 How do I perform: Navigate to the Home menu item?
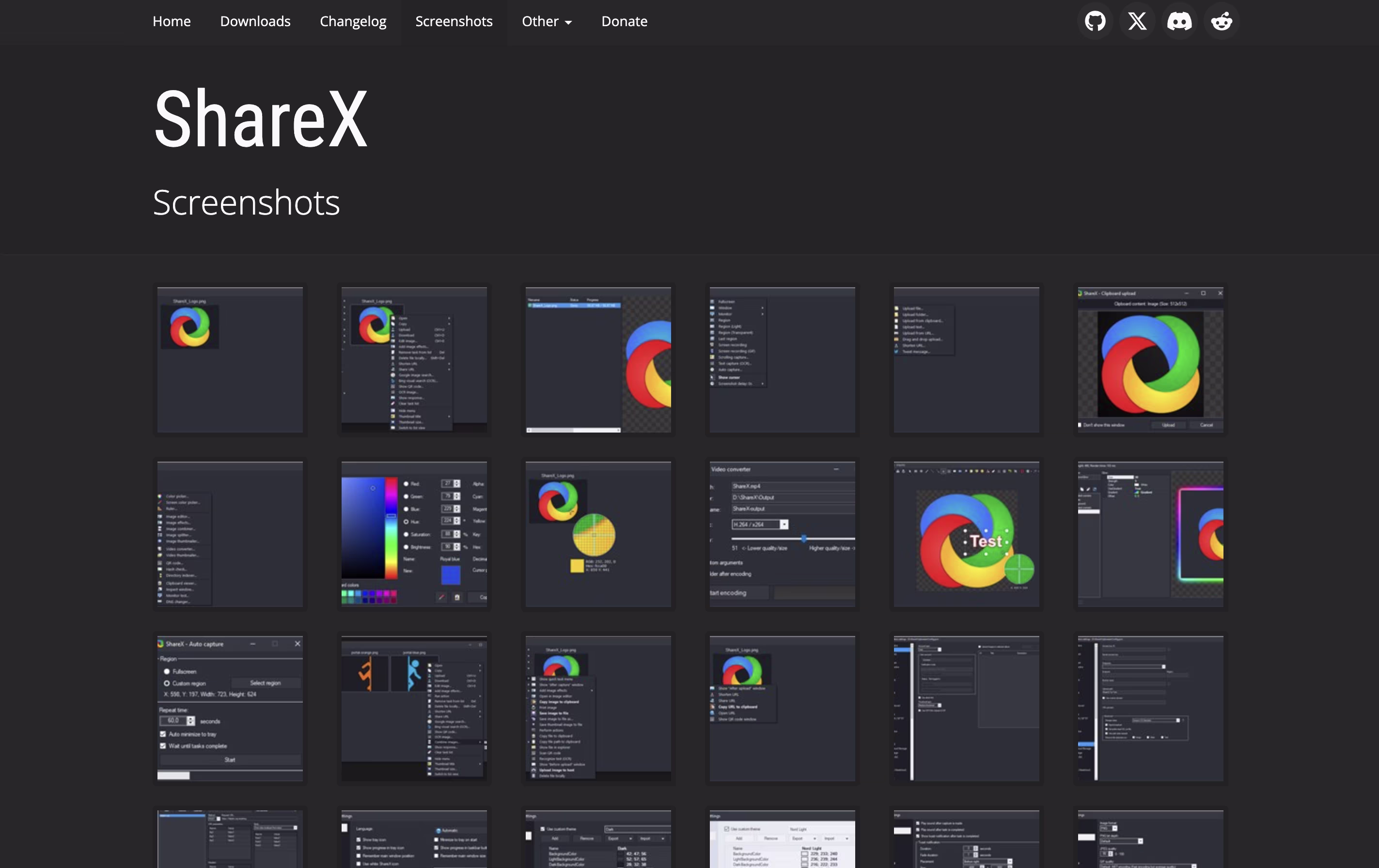click(171, 21)
